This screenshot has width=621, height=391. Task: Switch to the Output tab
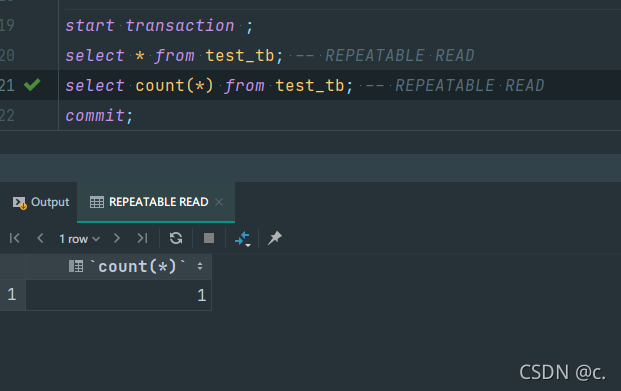pos(41,202)
